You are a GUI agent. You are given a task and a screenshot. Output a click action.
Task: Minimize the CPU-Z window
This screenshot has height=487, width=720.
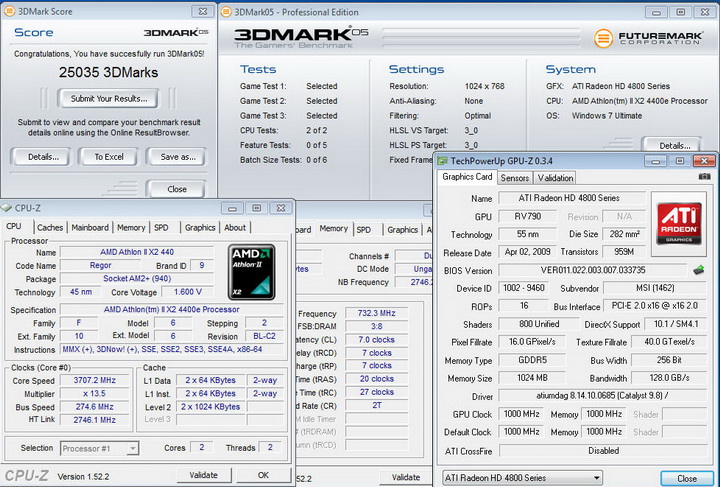tap(232, 208)
